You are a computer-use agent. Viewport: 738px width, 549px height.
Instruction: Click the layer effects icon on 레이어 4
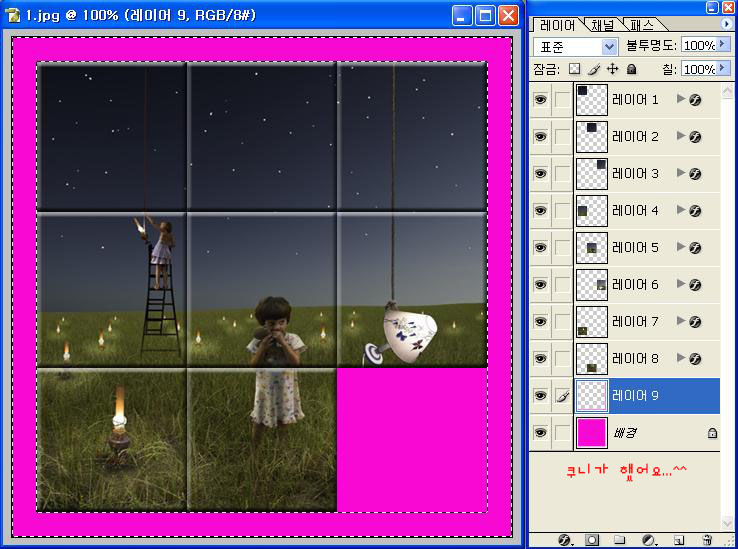click(695, 211)
